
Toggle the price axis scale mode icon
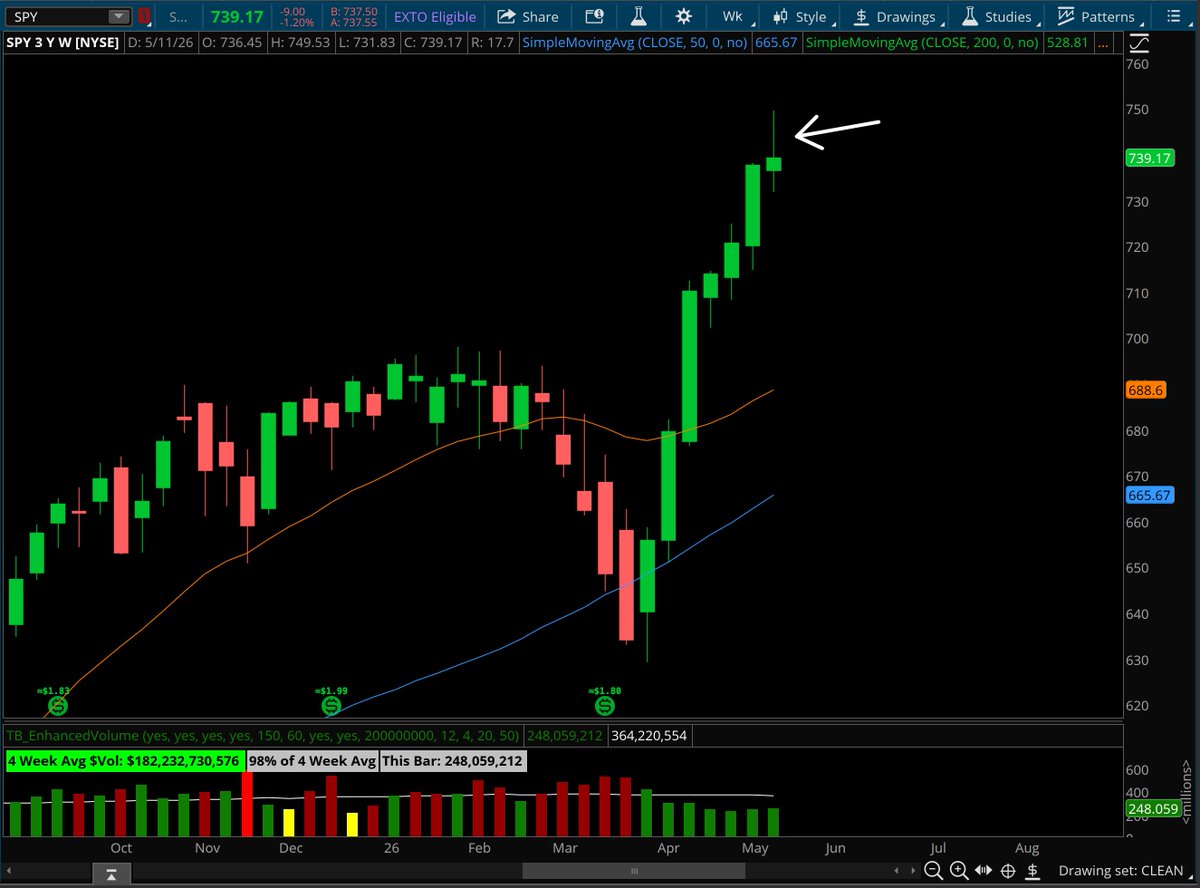1141,43
